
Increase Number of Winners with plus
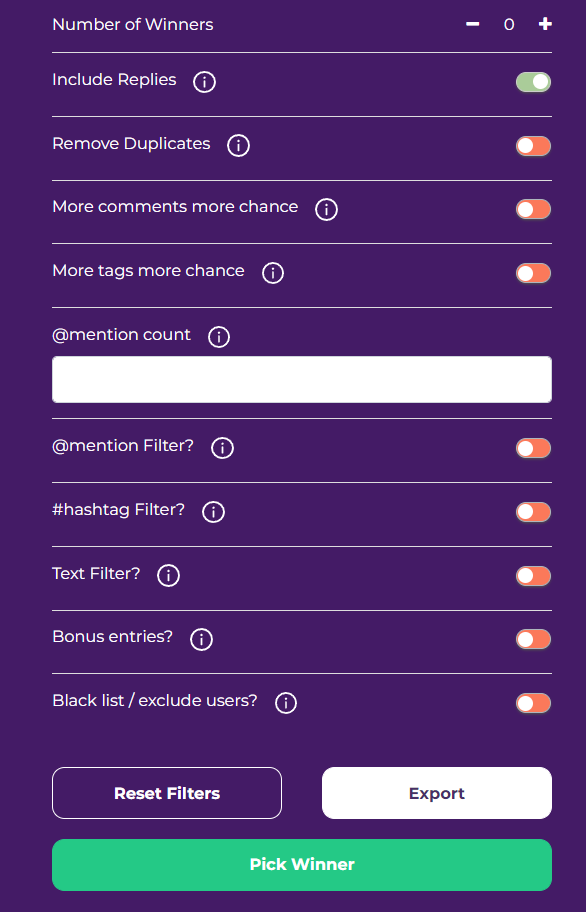[x=545, y=24]
